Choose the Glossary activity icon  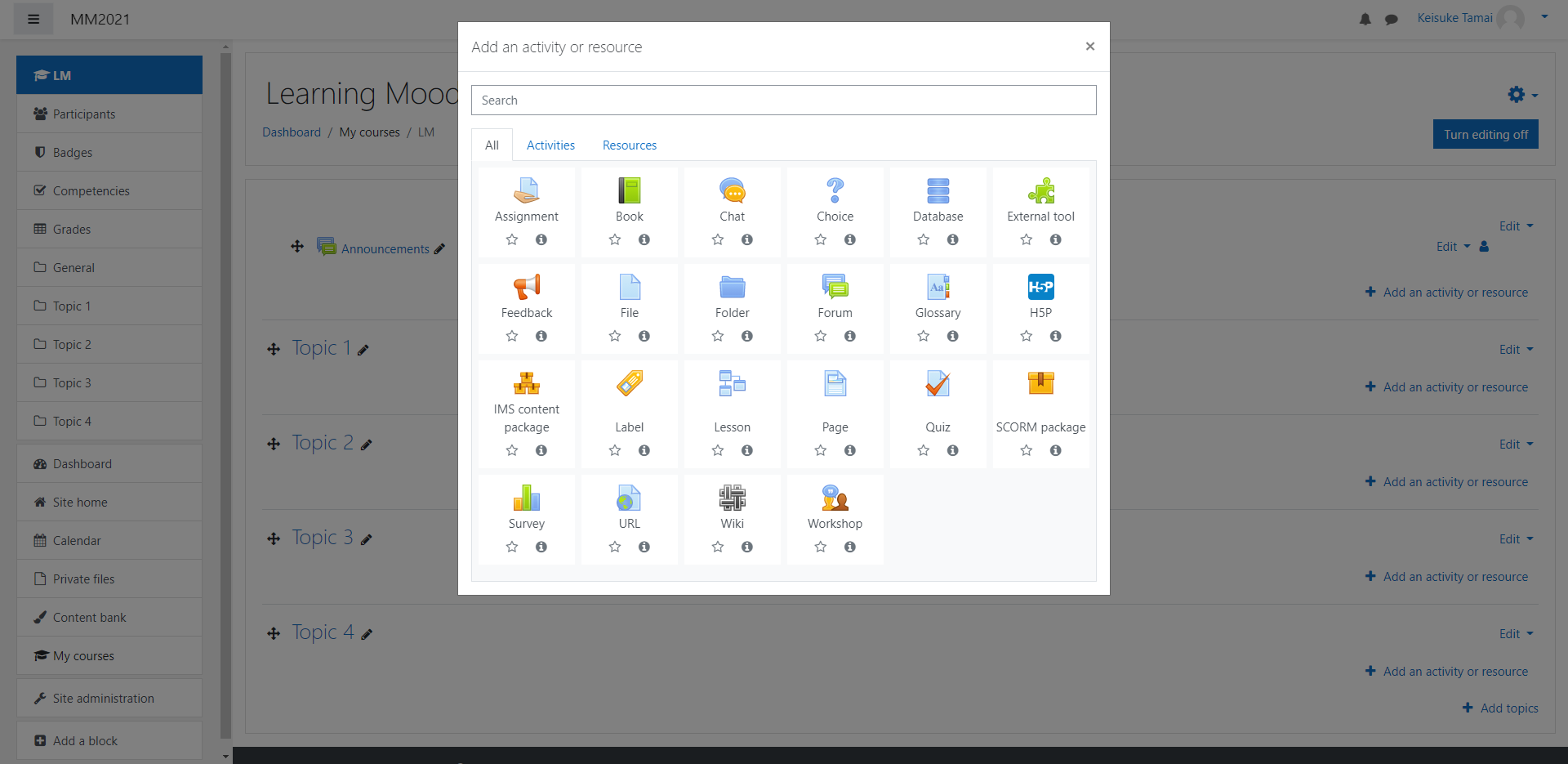click(x=938, y=287)
